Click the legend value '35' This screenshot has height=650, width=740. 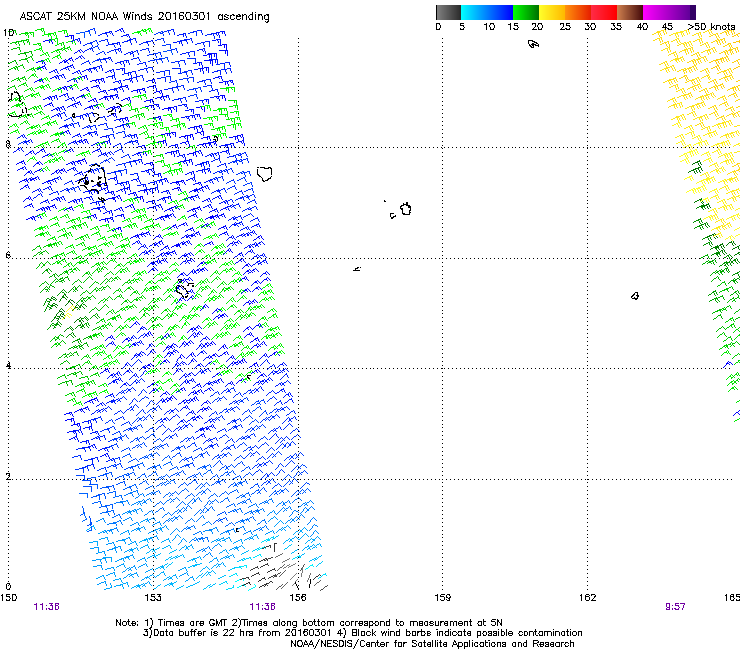pos(616,27)
